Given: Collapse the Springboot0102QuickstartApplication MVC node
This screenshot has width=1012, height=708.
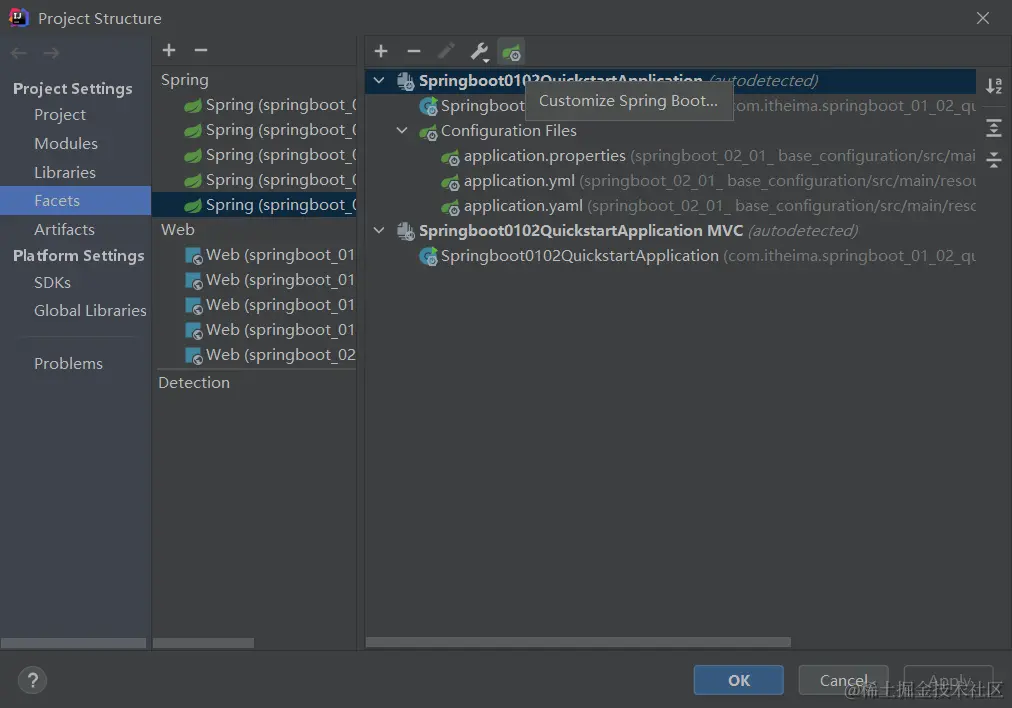Looking at the screenshot, I should [x=379, y=230].
